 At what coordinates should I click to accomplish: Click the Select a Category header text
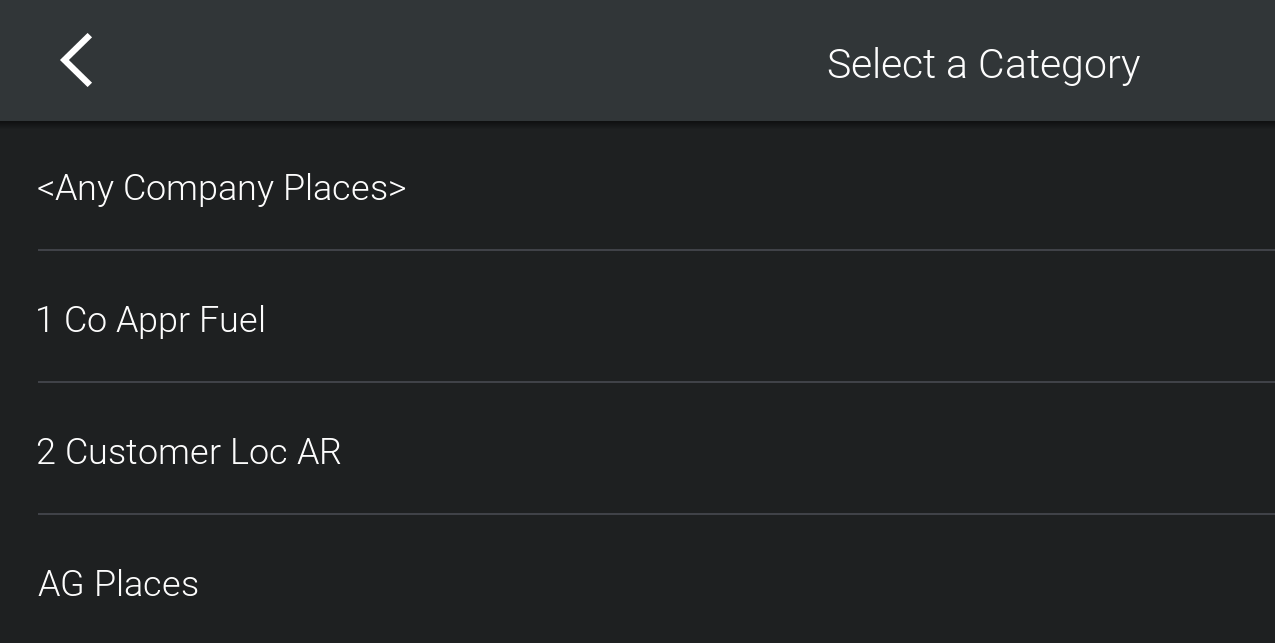pyautogui.click(x=983, y=64)
